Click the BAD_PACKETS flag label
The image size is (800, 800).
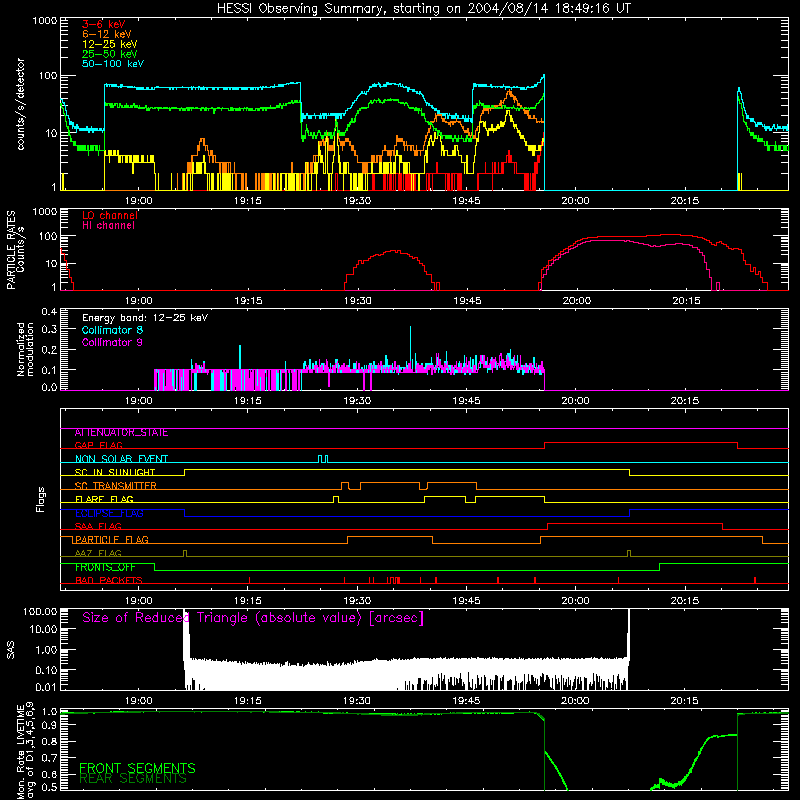pyautogui.click(x=109, y=581)
